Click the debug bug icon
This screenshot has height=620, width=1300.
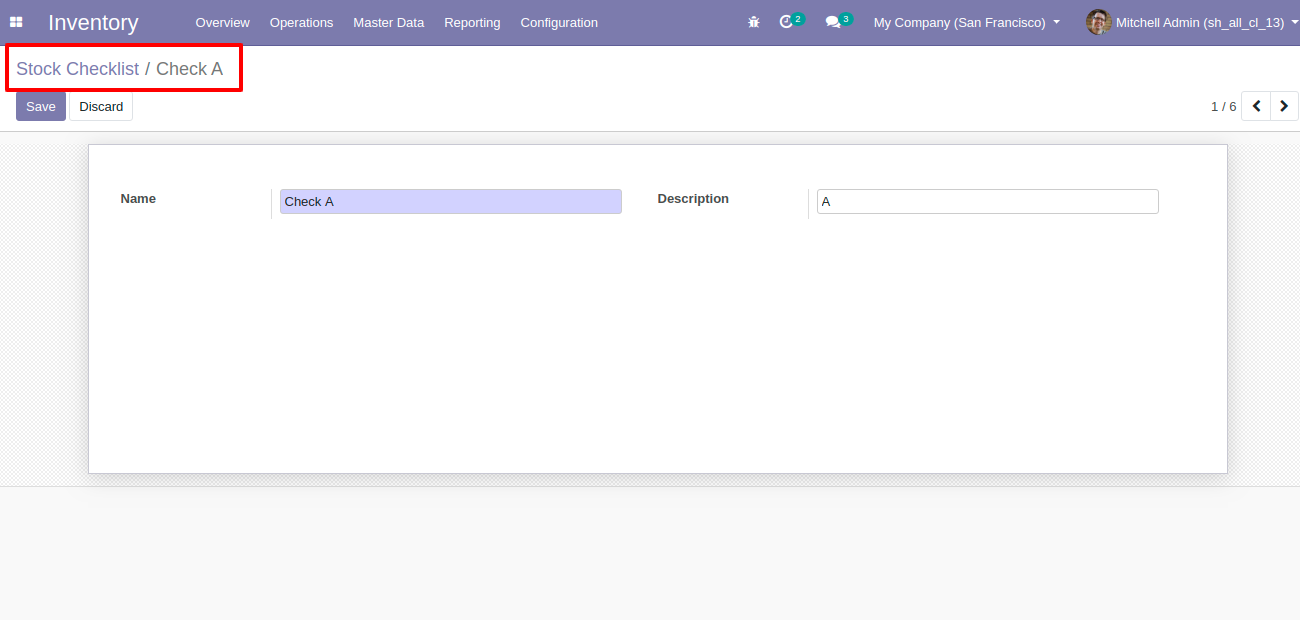(754, 22)
